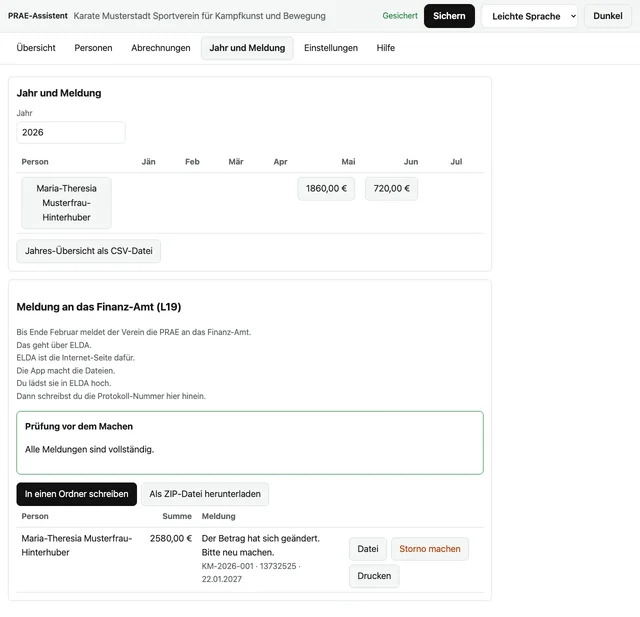Click the Drucken button
The image size is (640, 617).
coord(374,576)
